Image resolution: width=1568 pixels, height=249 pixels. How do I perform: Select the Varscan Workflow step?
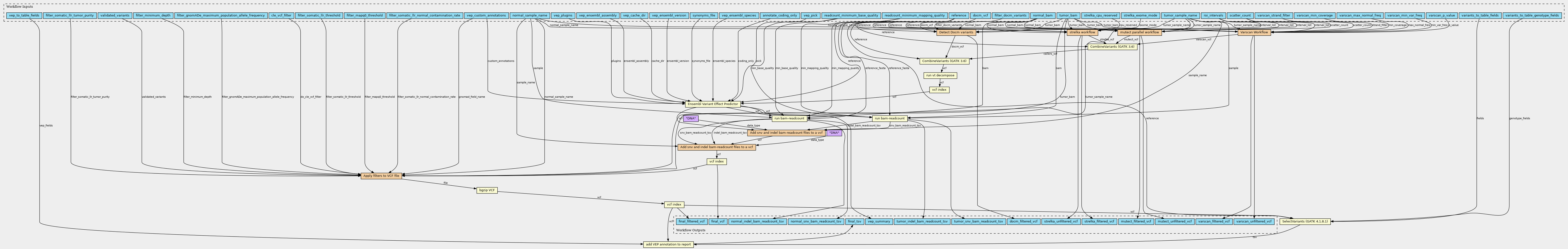pos(1254,32)
